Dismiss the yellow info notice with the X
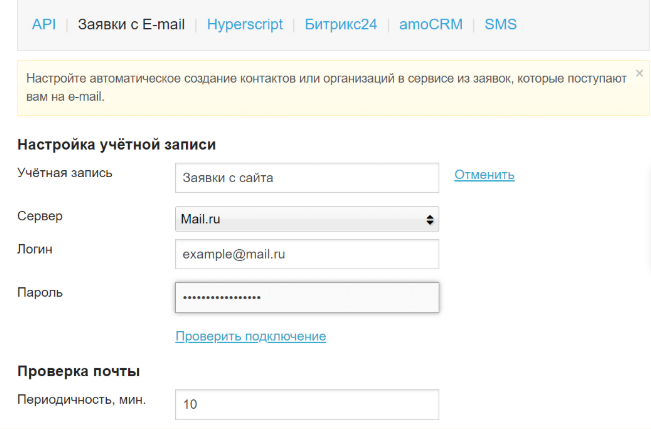 [639, 73]
